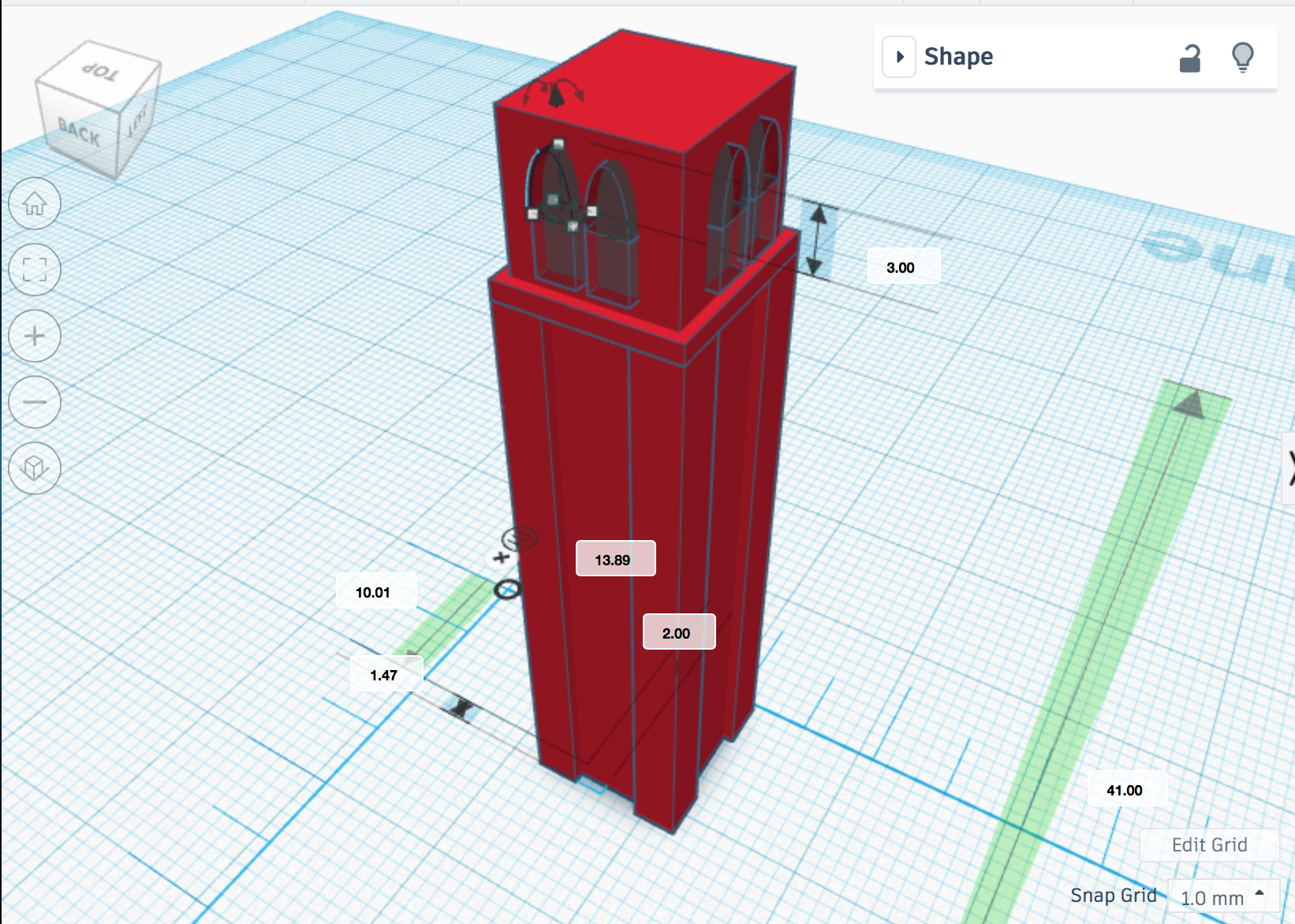
Task: Expand the Shape panel arrow
Action: [x=899, y=57]
